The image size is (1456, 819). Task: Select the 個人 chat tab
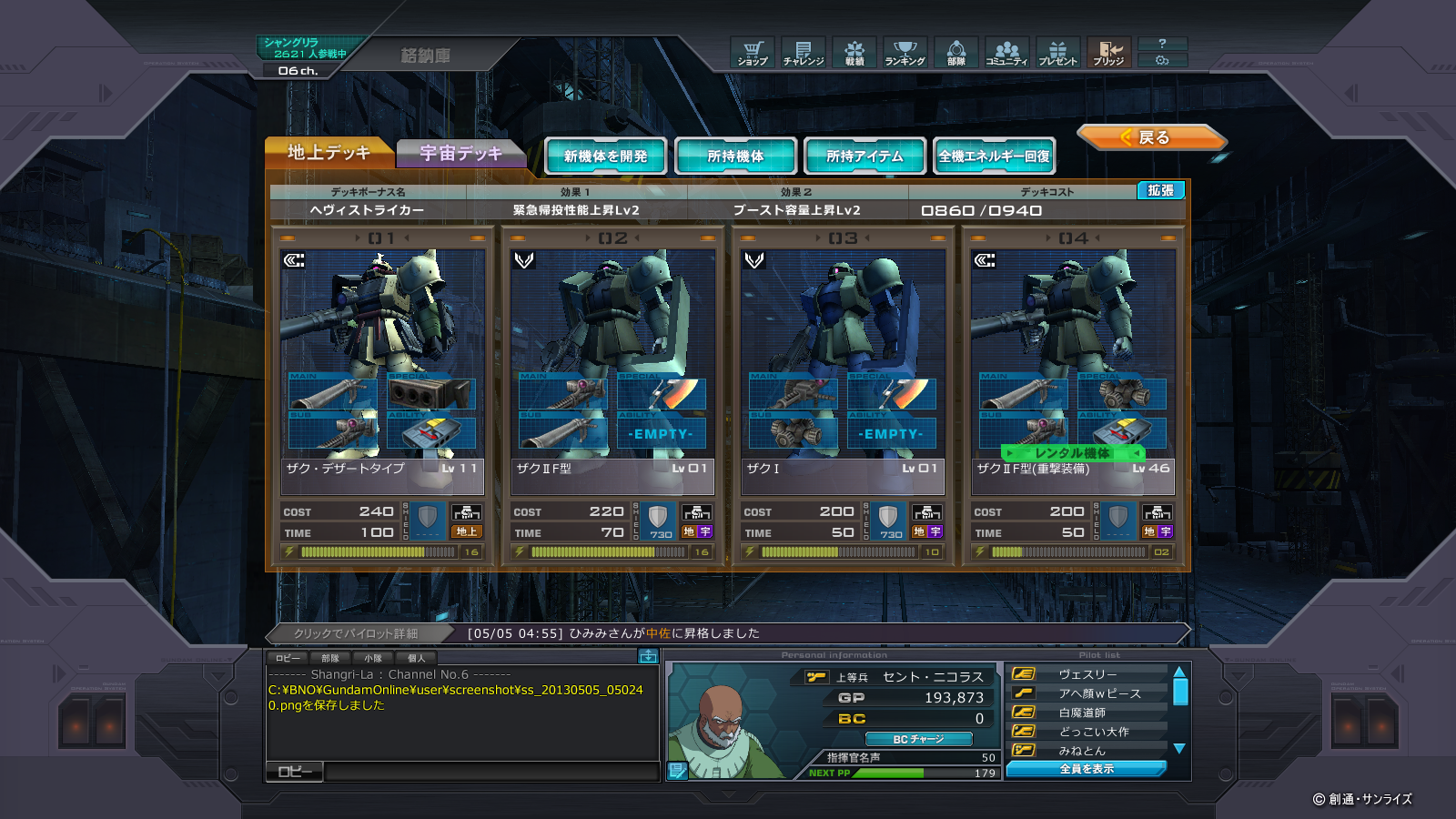(416, 658)
